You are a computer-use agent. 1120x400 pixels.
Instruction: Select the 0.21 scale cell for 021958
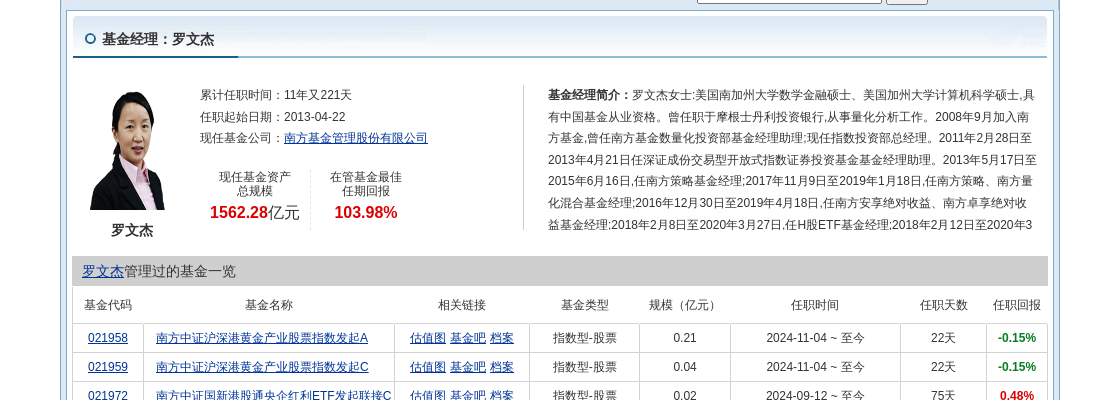click(x=684, y=338)
